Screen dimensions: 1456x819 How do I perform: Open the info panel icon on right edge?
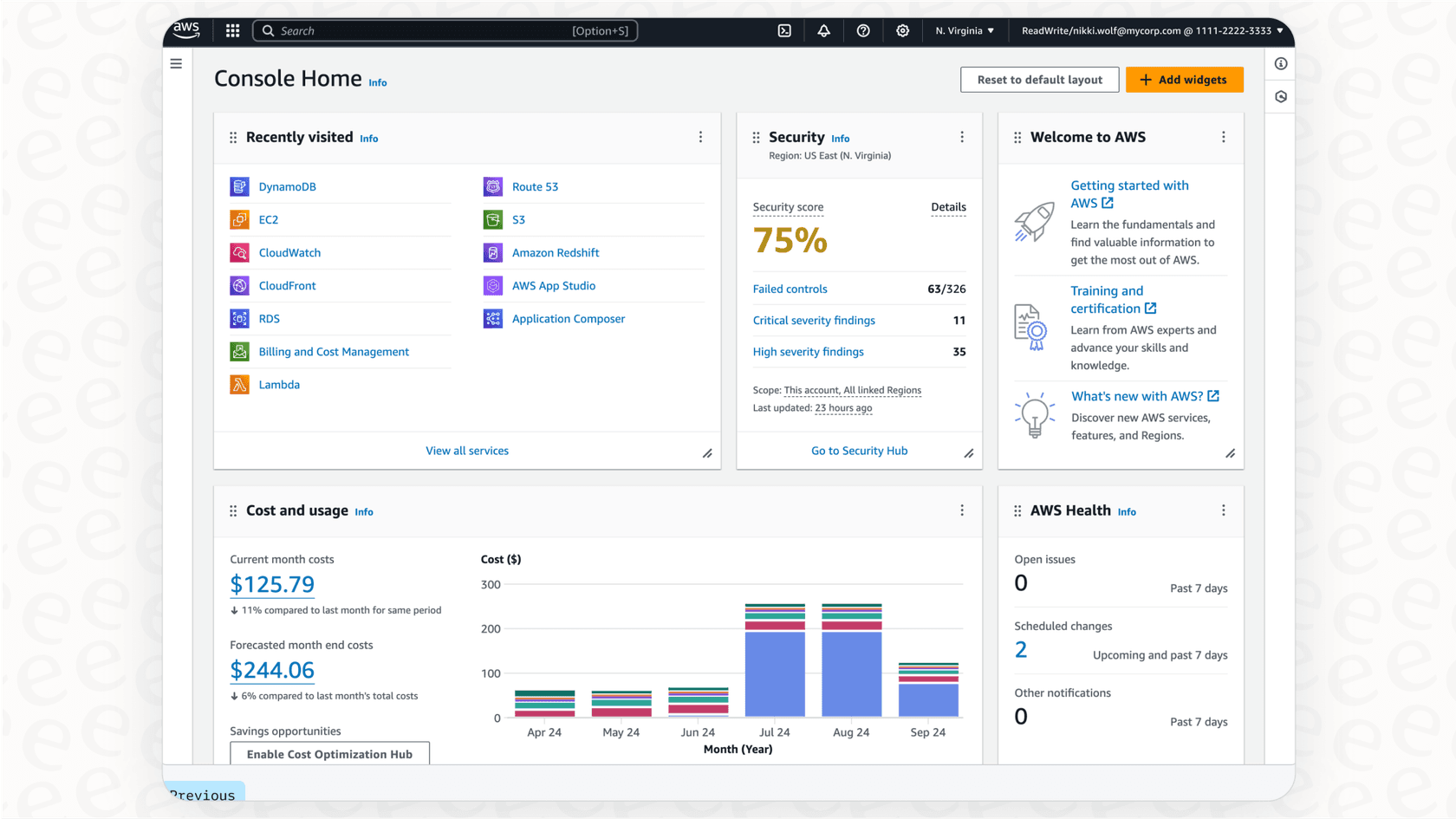pyautogui.click(x=1280, y=63)
